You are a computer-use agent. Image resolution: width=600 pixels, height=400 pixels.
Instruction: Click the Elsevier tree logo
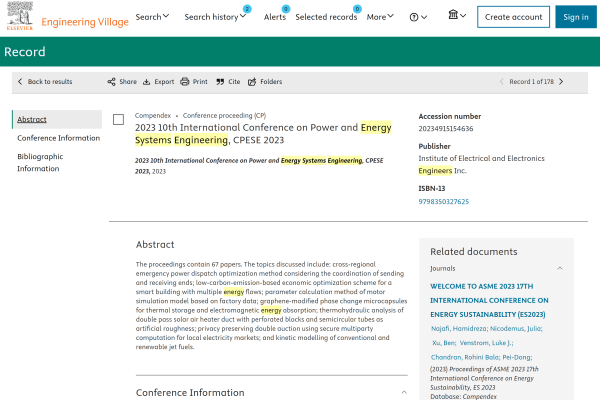pyautogui.click(x=20, y=15)
